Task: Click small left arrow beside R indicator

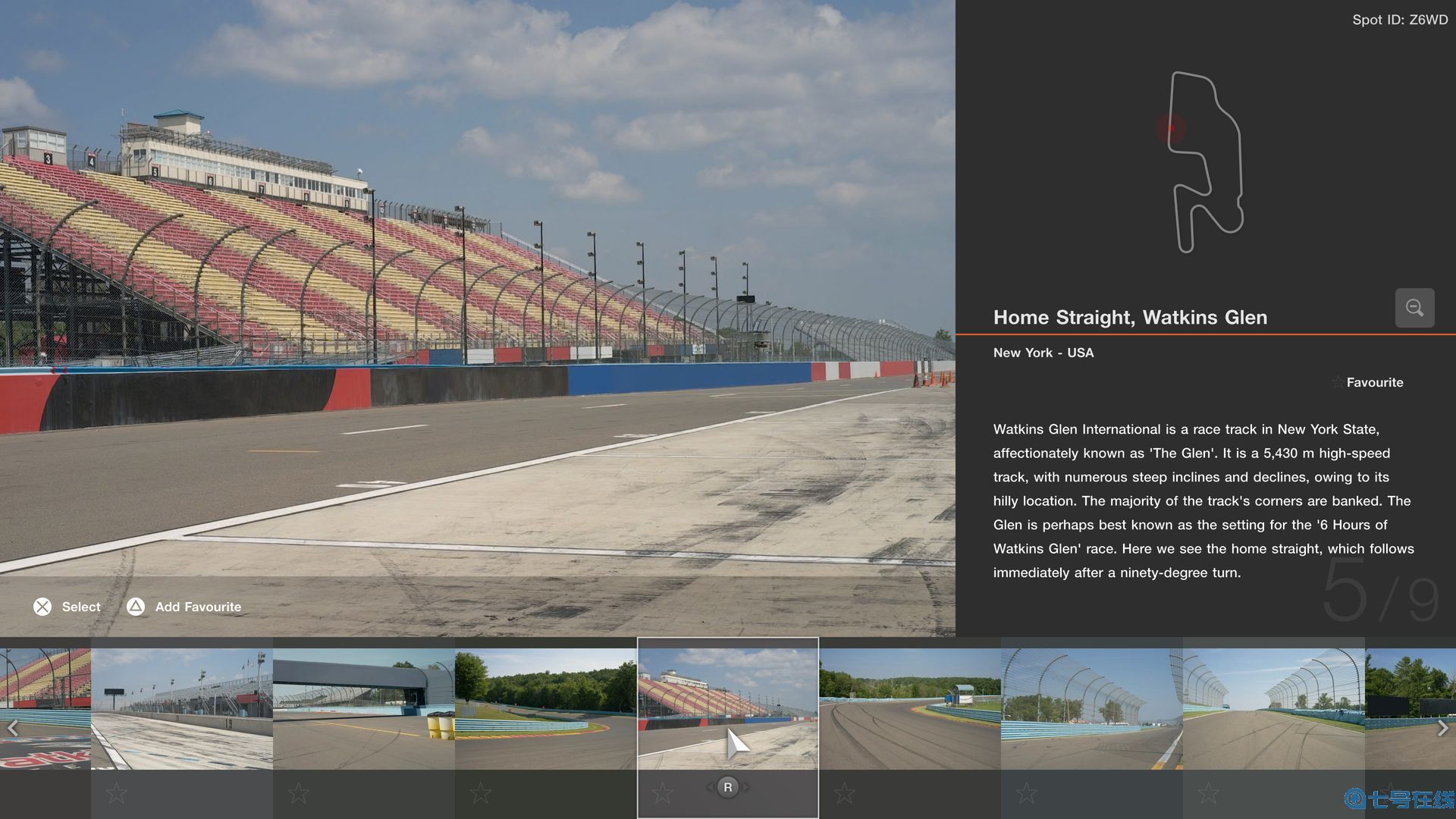Action: coord(710,787)
